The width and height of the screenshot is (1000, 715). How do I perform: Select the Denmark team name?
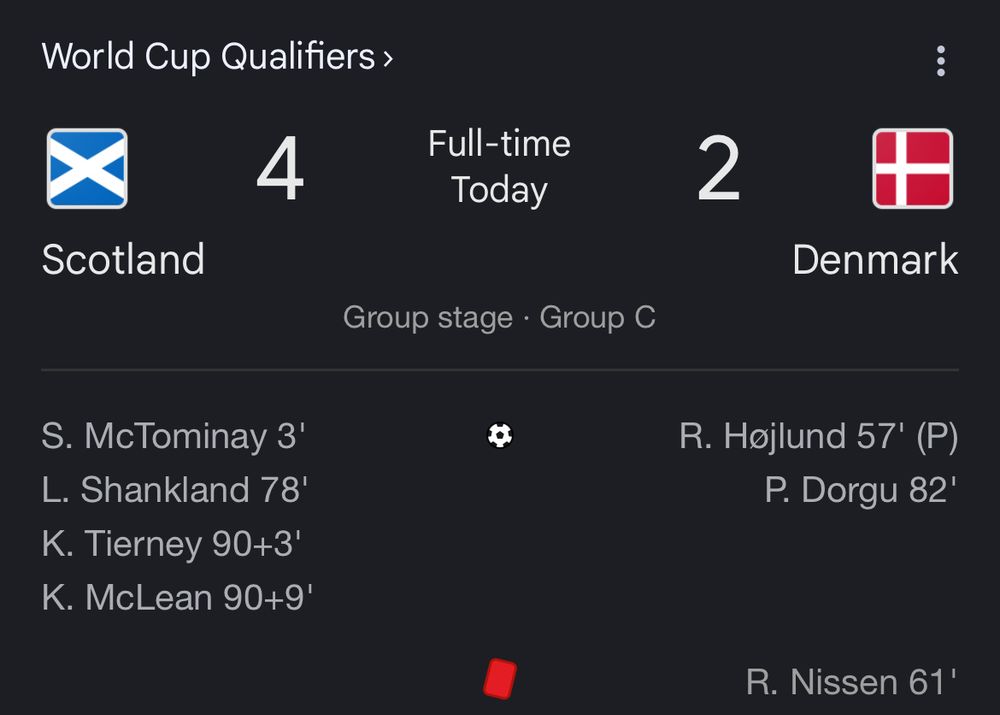(875, 260)
